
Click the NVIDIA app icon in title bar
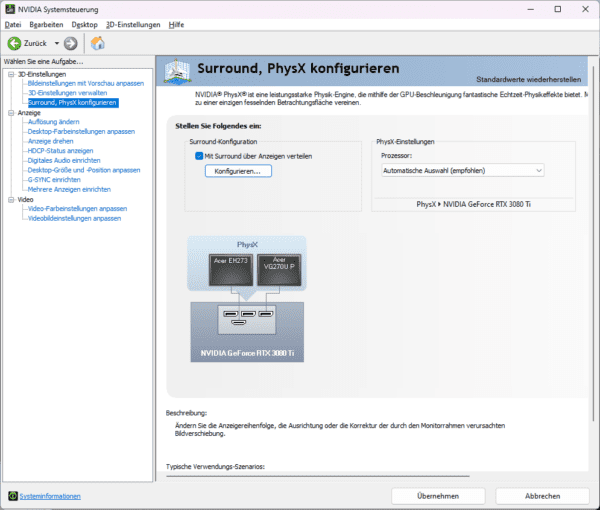point(10,9)
